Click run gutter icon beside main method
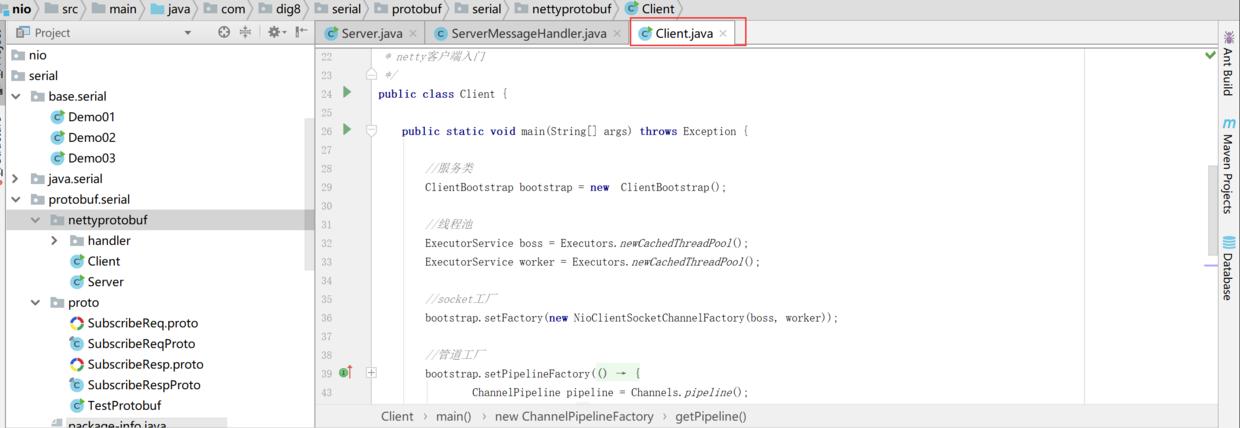1240x428 pixels. (347, 129)
